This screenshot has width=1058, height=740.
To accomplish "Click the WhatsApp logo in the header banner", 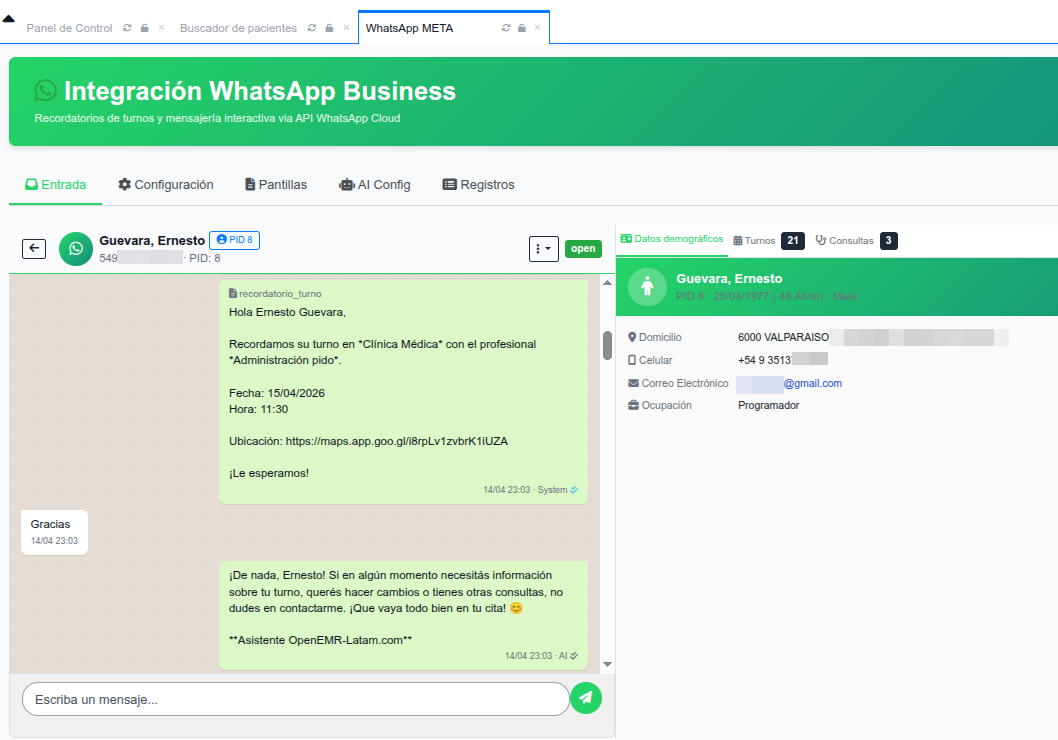I will (x=46, y=90).
